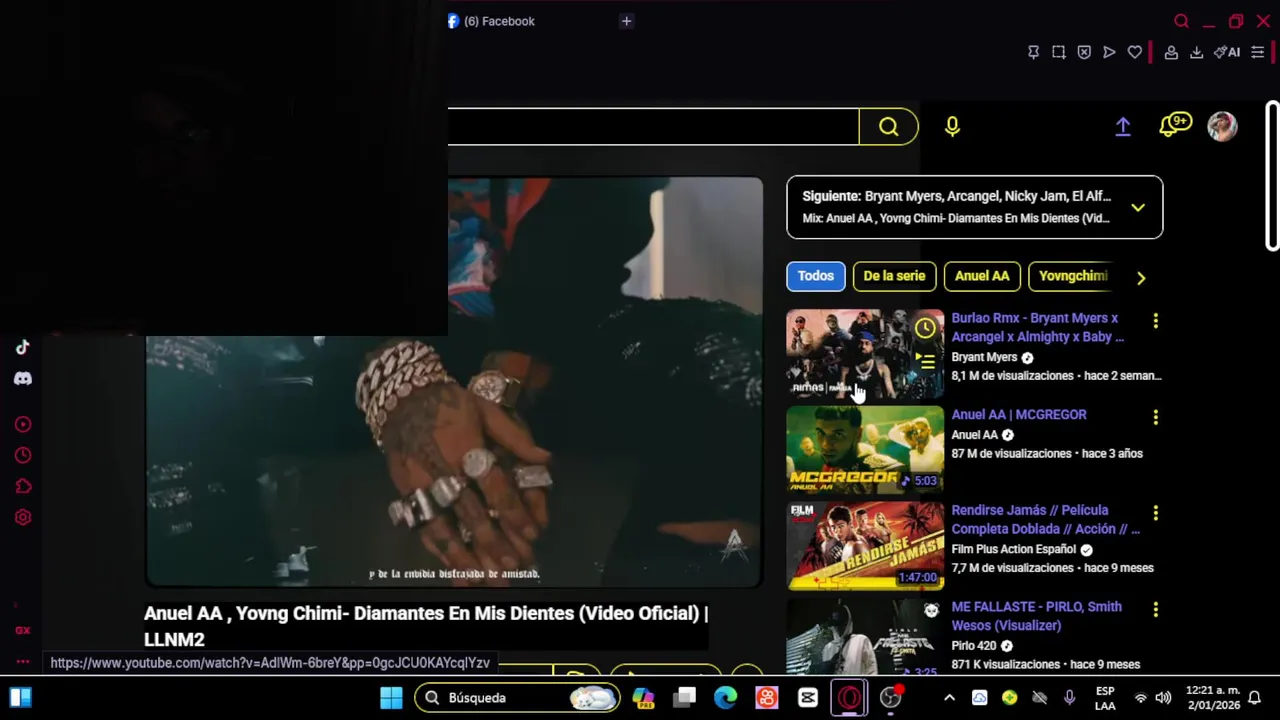This screenshot has width=1280, height=720.
Task: Click the taskbar Búsqueda search box
Action: tap(518, 698)
